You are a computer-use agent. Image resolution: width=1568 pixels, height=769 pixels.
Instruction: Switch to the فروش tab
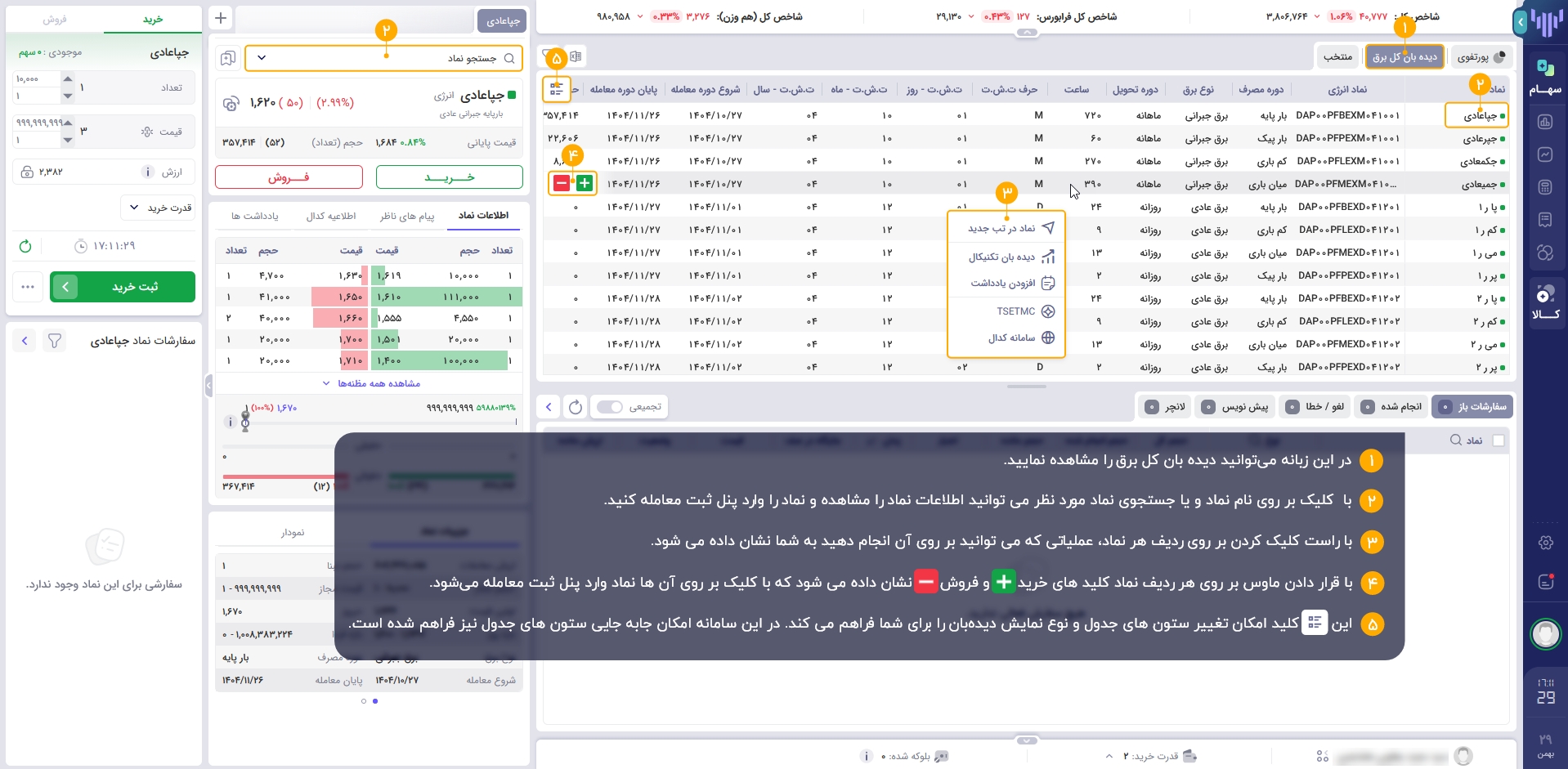(56, 18)
